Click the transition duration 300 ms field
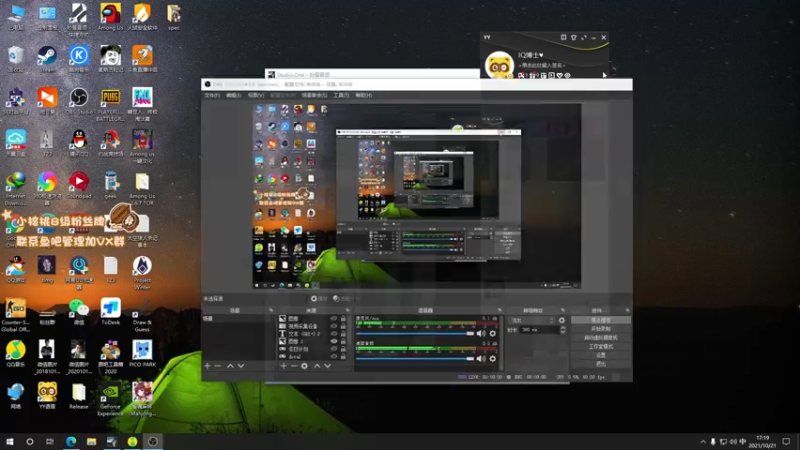The height and width of the screenshot is (450, 800). point(538,330)
